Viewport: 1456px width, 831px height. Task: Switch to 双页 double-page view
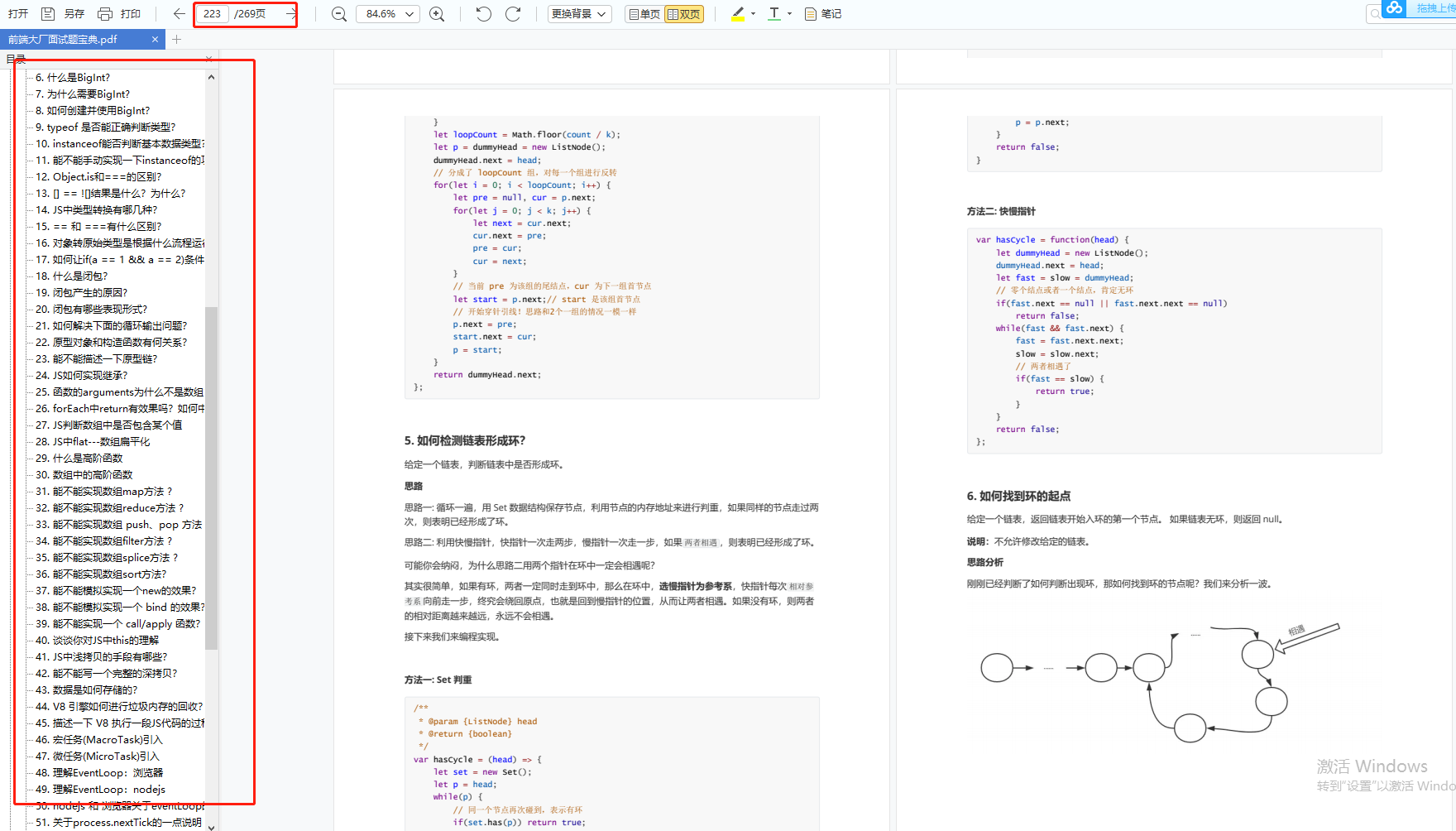pos(684,13)
